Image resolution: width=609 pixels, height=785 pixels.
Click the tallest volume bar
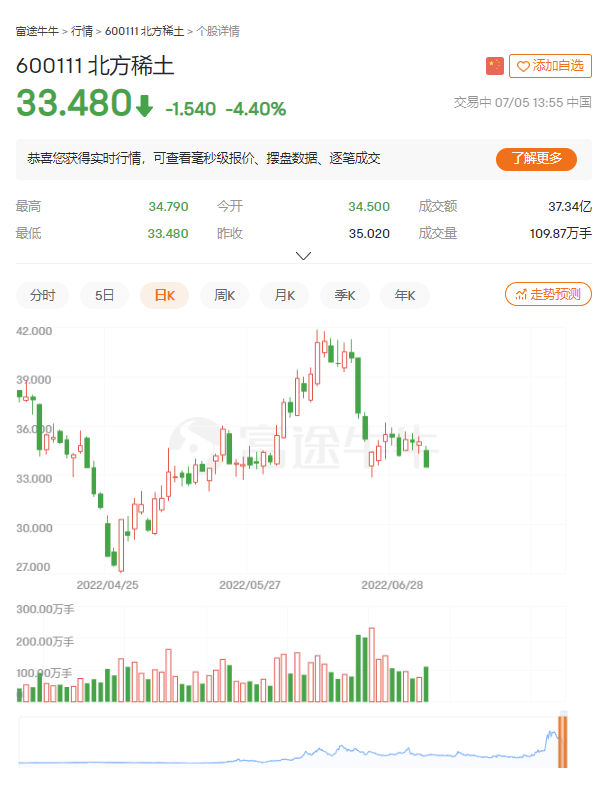click(x=371, y=665)
